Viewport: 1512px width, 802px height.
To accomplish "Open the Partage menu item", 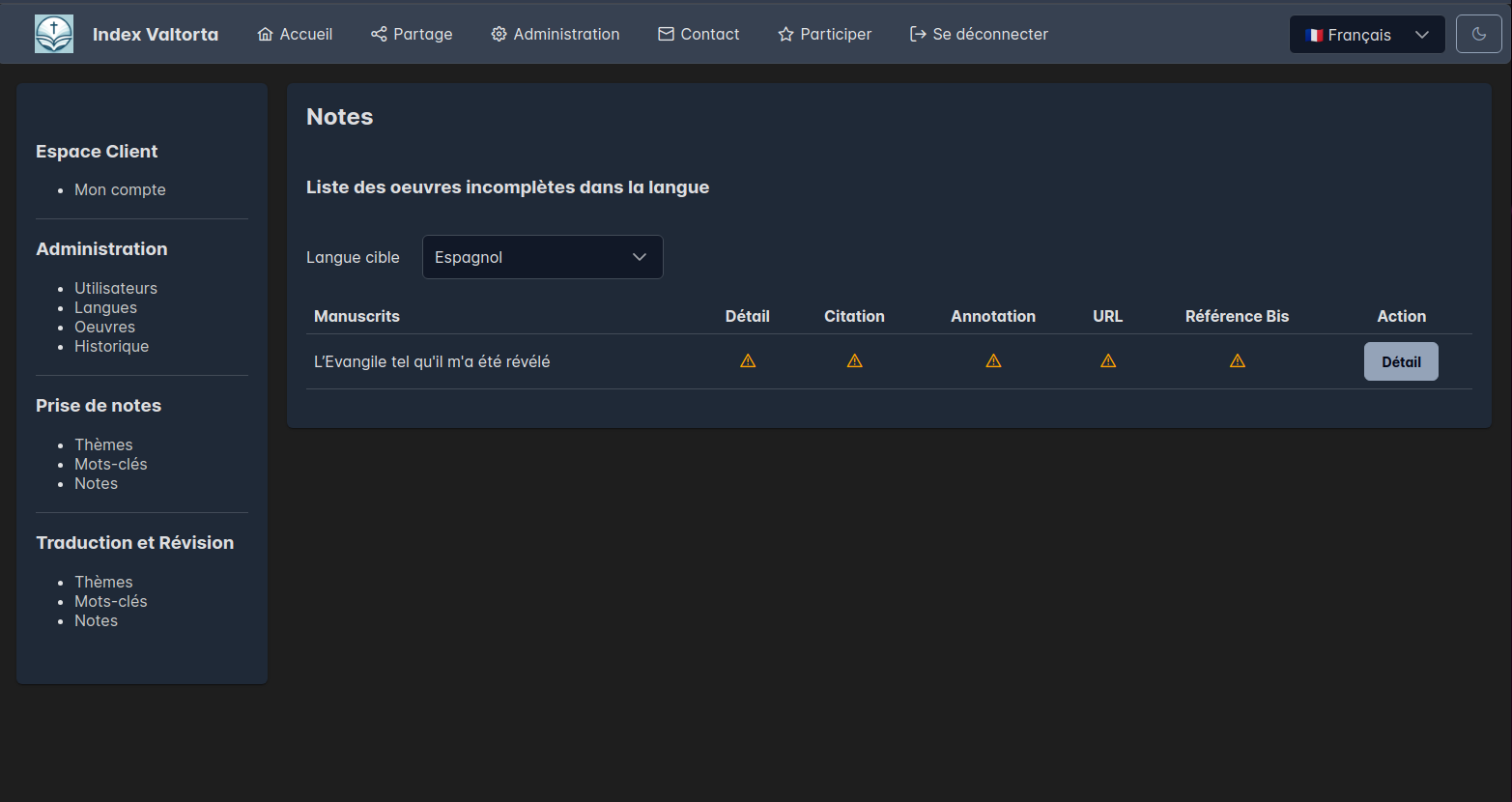I will [412, 34].
